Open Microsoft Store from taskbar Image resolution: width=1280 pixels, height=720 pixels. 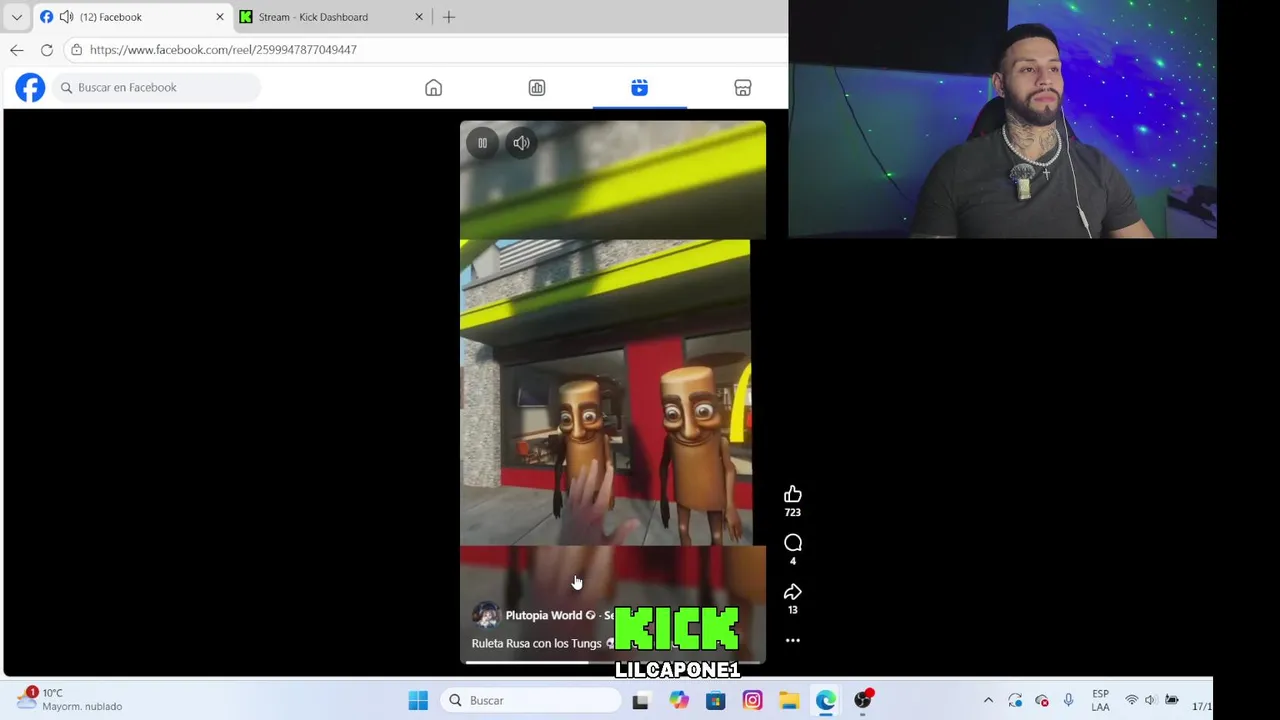tap(716, 701)
